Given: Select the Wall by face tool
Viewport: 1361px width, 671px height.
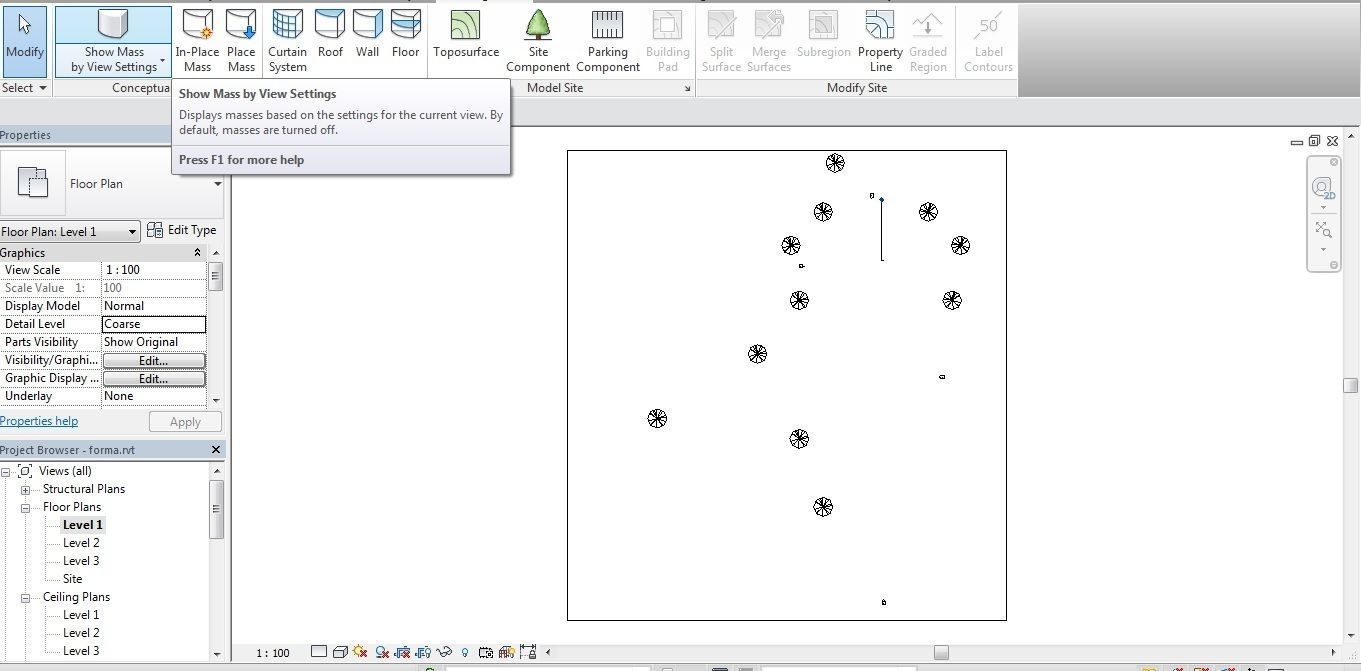Looking at the screenshot, I should (367, 35).
